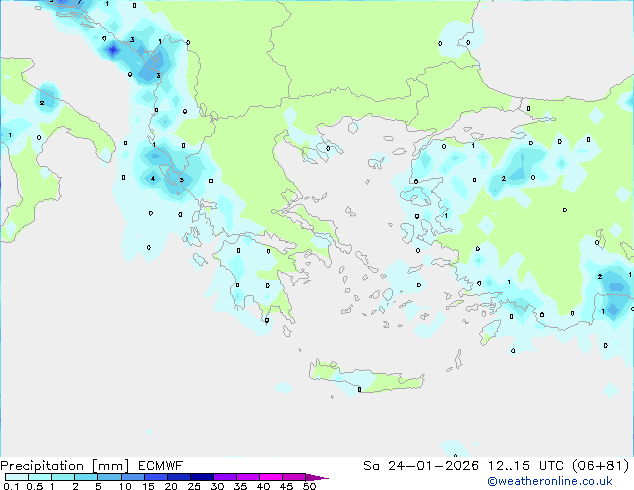Select the 40–45 mm magenta legend swatch
The width and height of the screenshot is (634, 490).
pyautogui.click(x=271, y=477)
